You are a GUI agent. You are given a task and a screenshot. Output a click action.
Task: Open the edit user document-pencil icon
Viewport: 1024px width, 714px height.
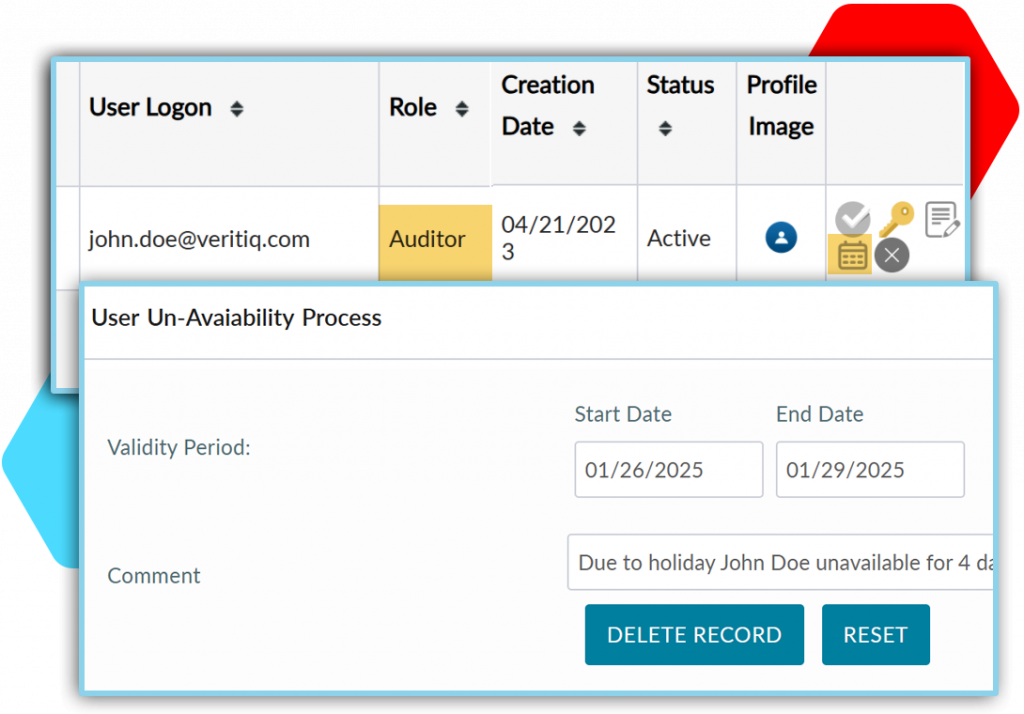tap(942, 219)
